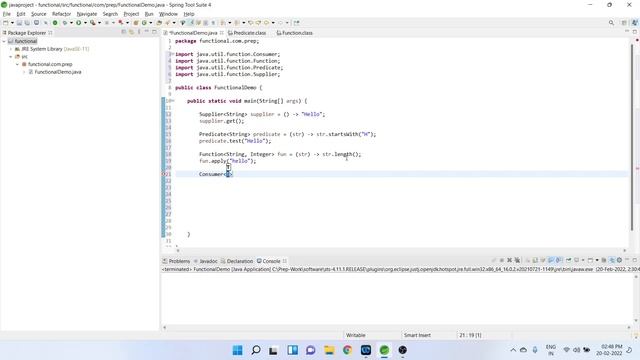Viewport: 640px width, 360px height.
Task: Switch to Function.class editor tab
Action: [295, 33]
